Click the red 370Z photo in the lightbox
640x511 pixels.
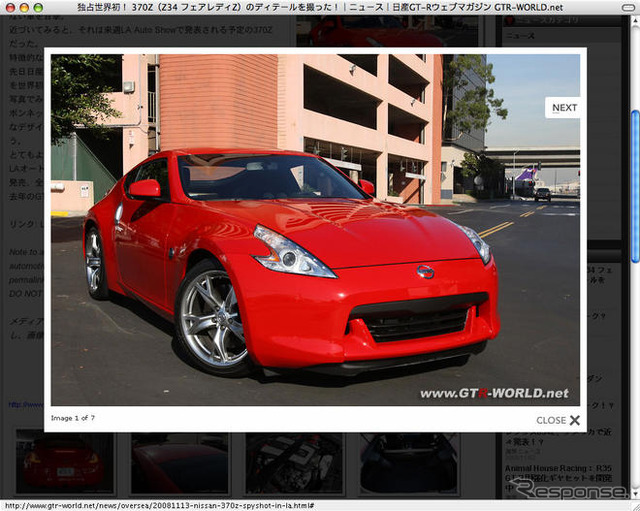[x=315, y=230]
